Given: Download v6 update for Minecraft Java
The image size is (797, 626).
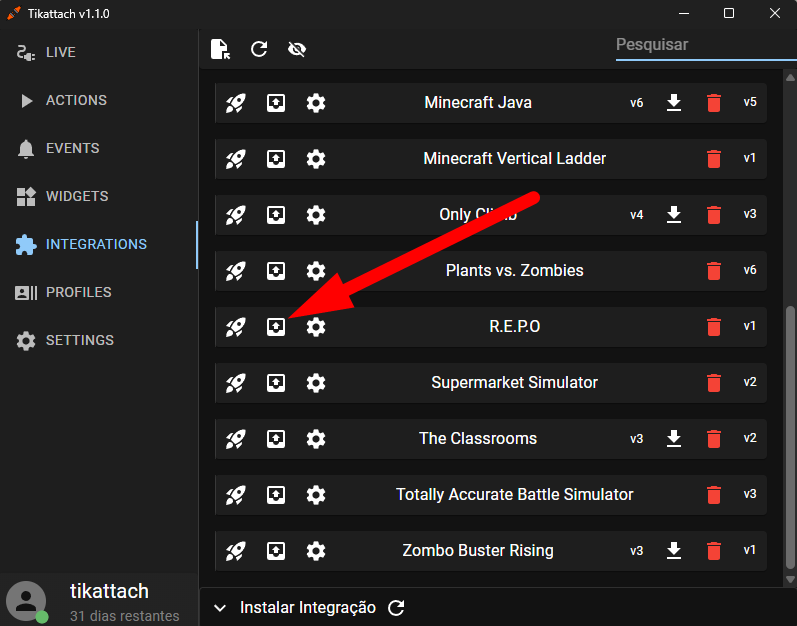Looking at the screenshot, I should click(x=674, y=103).
